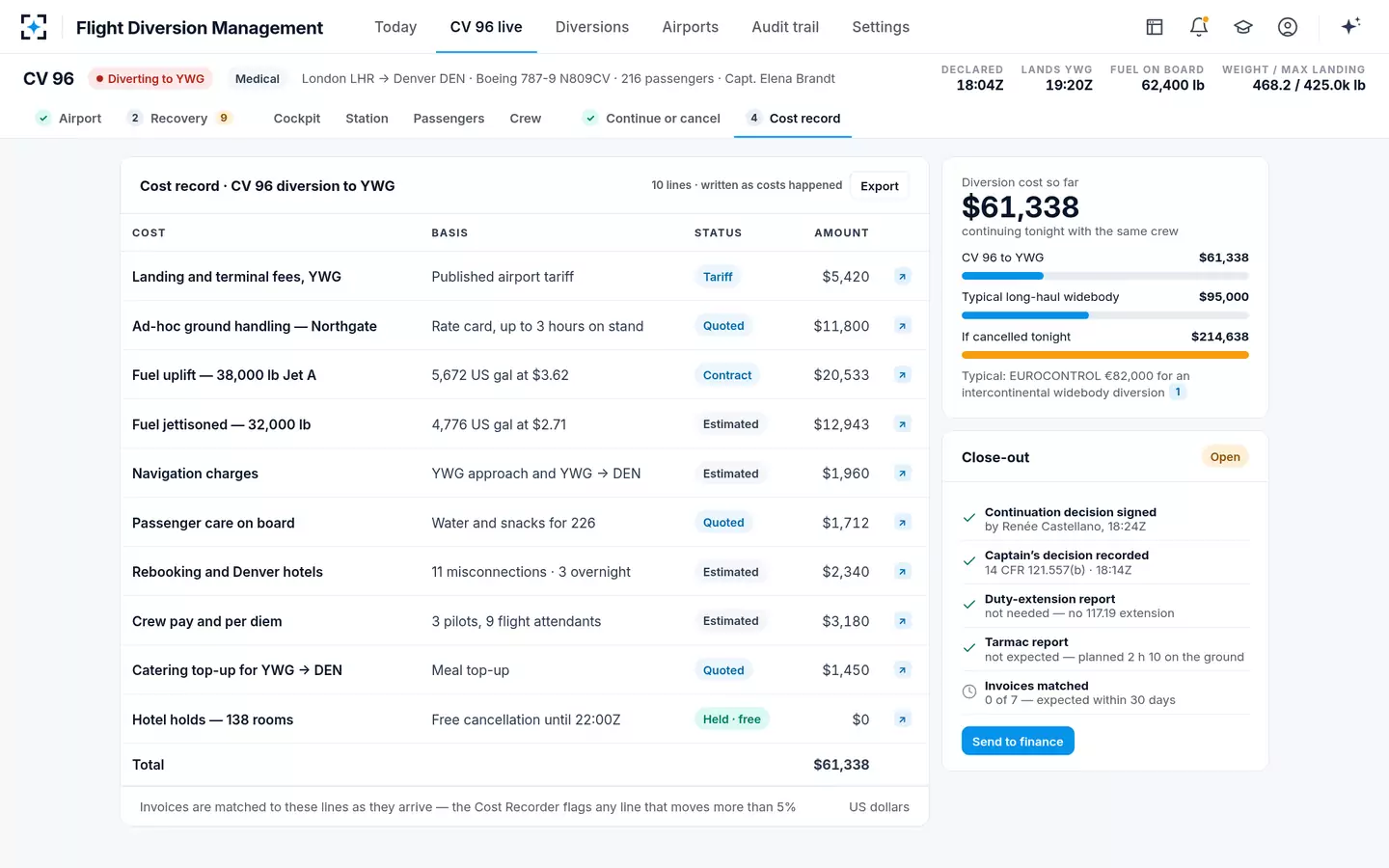
Task: Open detail arrow for Passenger care on board
Action: (903, 523)
